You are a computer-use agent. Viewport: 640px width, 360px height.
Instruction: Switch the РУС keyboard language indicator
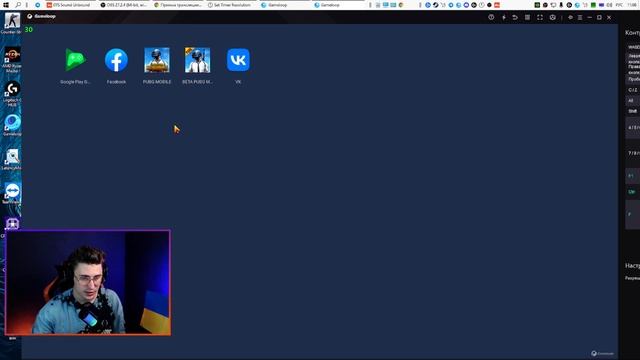(x=619, y=5)
